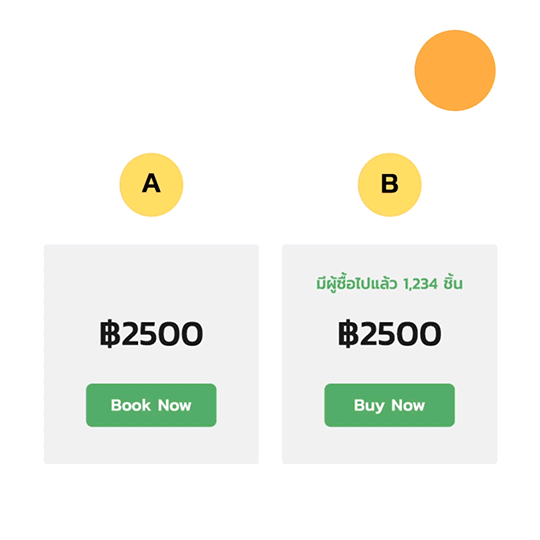The width and height of the screenshot is (540, 540).
Task: Select the yellow A badge
Action: pyautogui.click(x=151, y=185)
